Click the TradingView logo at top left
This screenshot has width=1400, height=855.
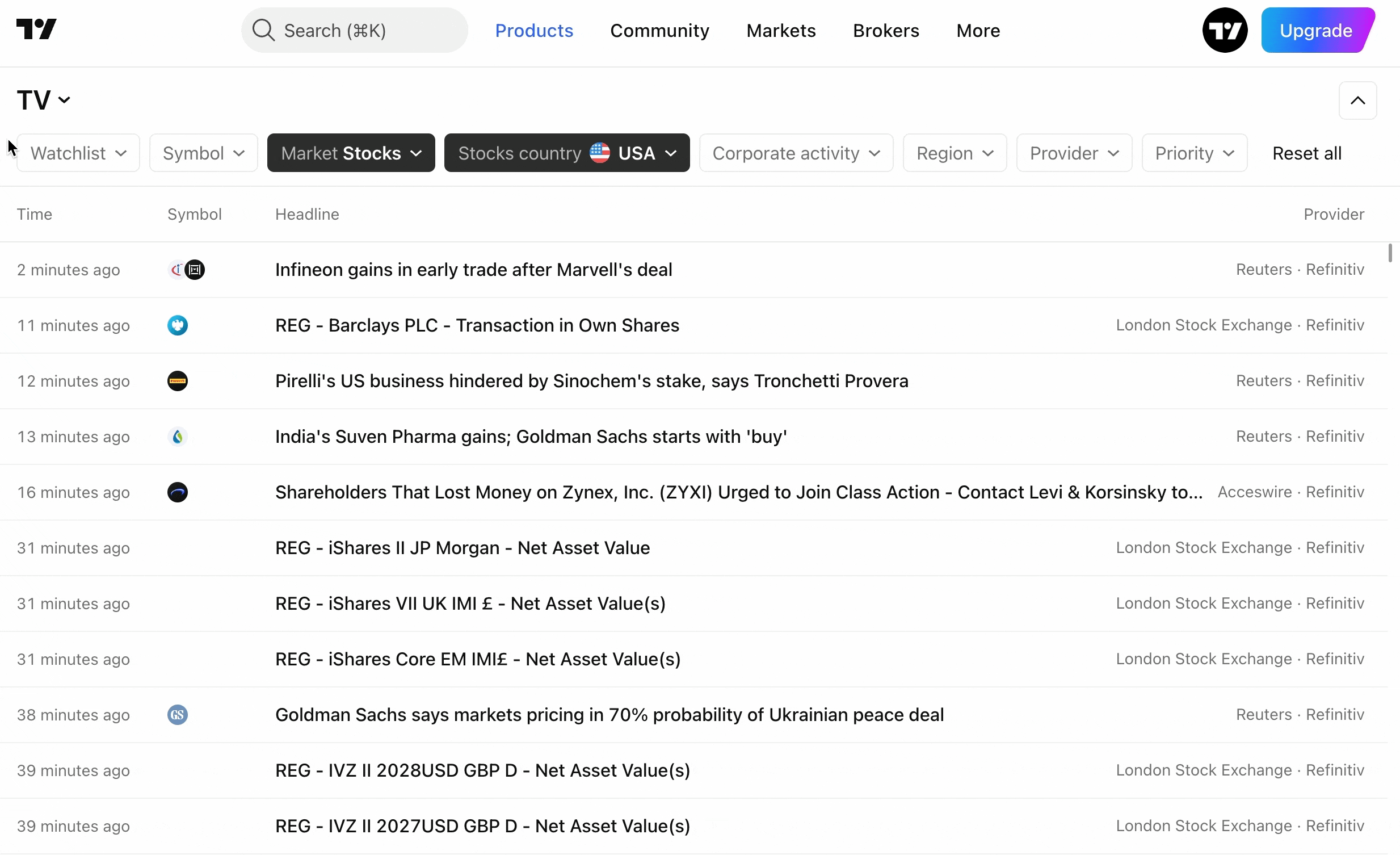point(36,30)
